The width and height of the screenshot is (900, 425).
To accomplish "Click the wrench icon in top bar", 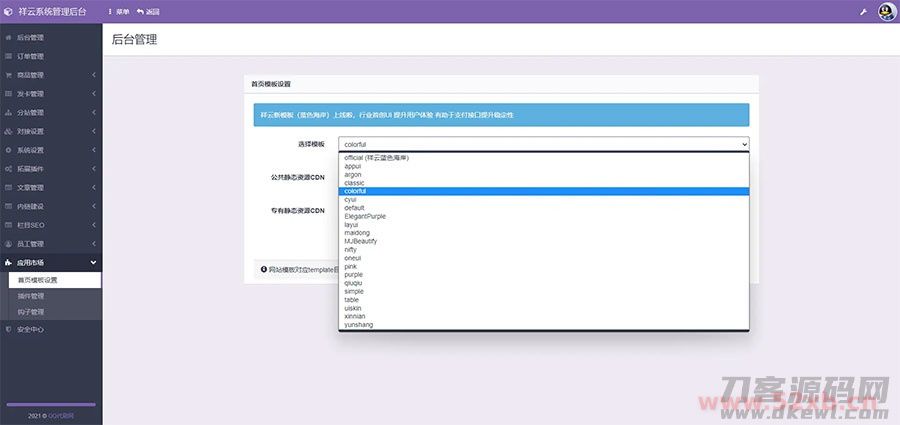I will tap(863, 12).
